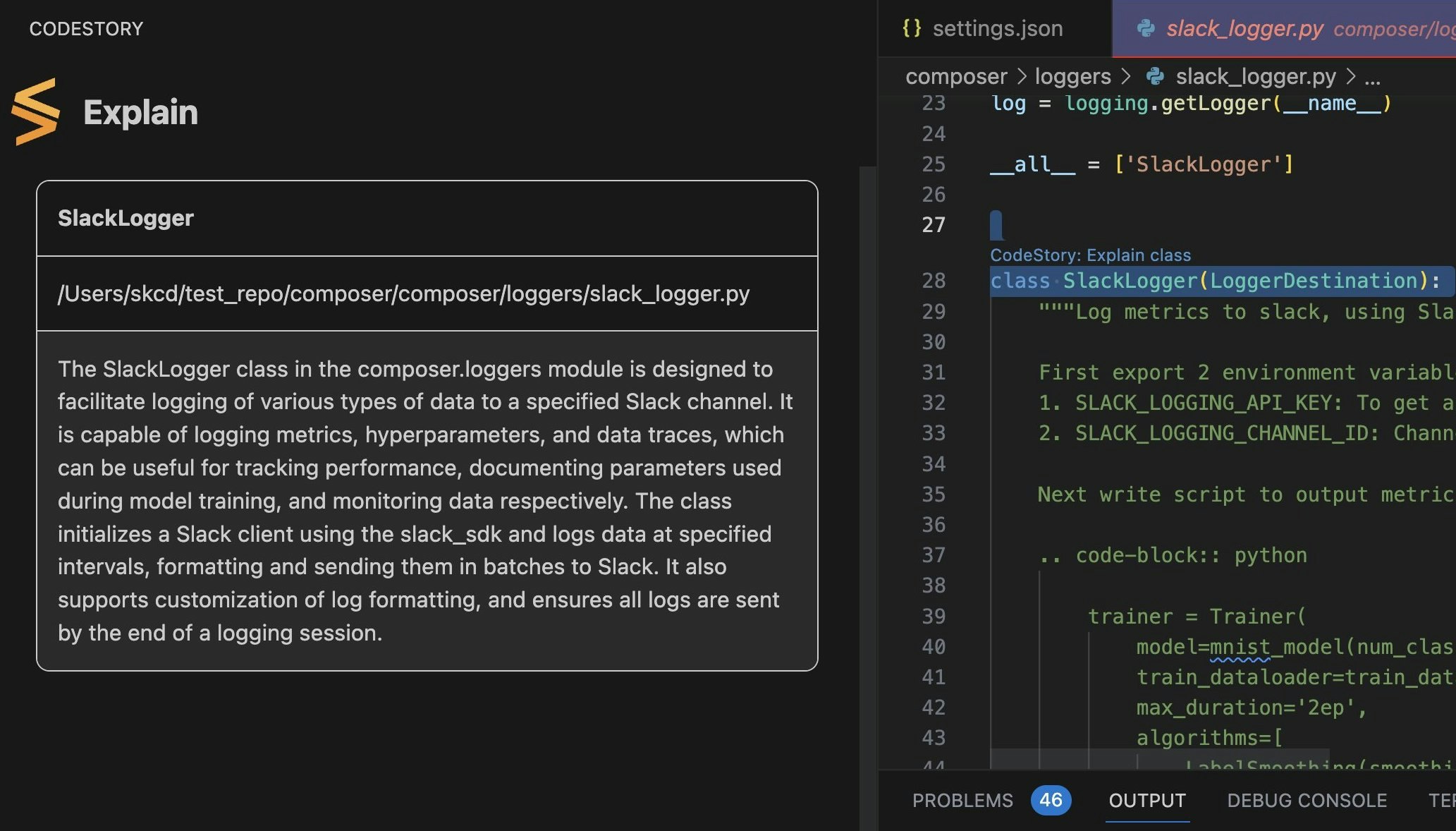
Task: Open the DEBUG CONSOLE panel tab
Action: 1307,800
